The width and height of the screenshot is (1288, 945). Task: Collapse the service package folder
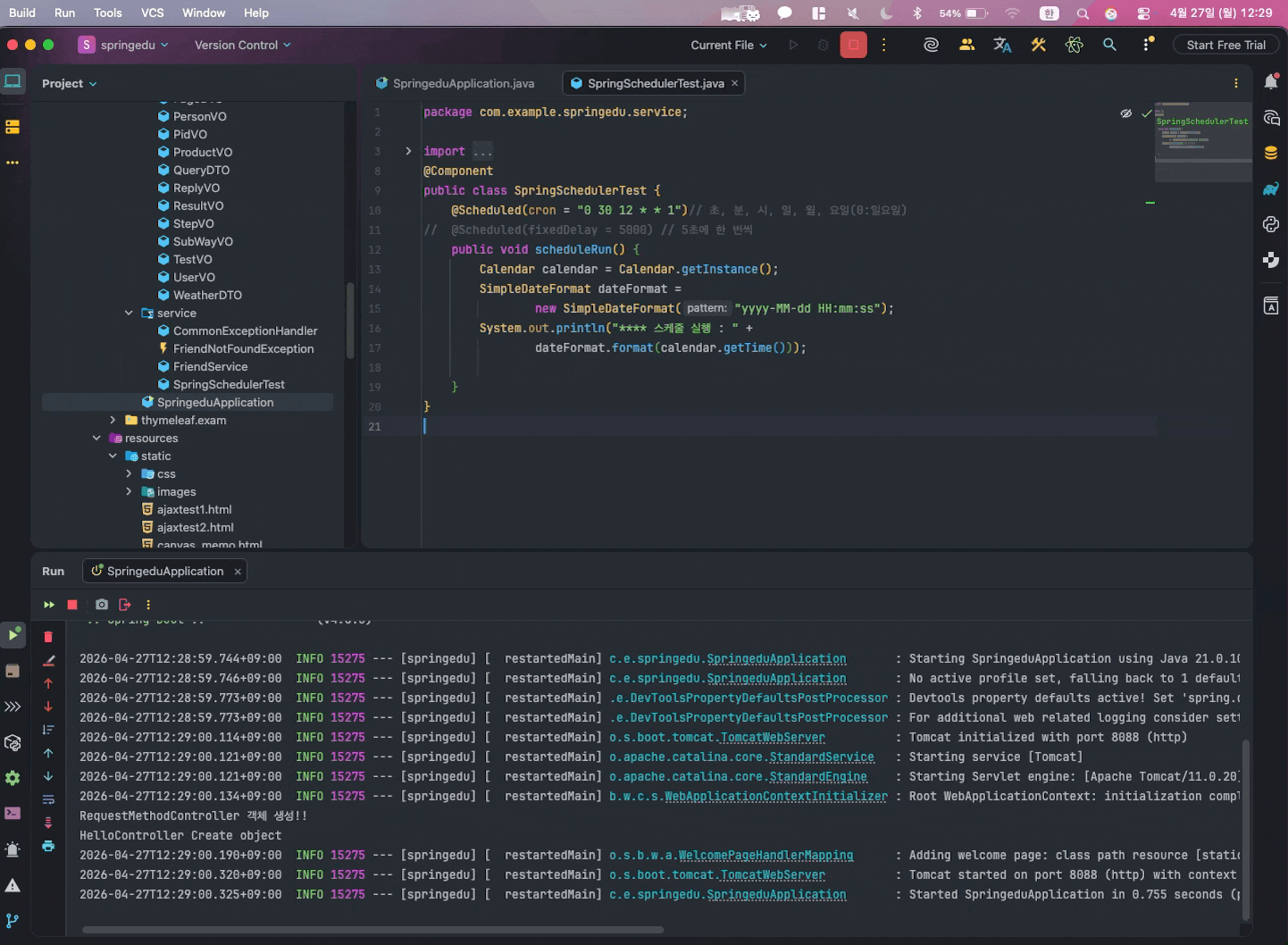pyautogui.click(x=129, y=313)
